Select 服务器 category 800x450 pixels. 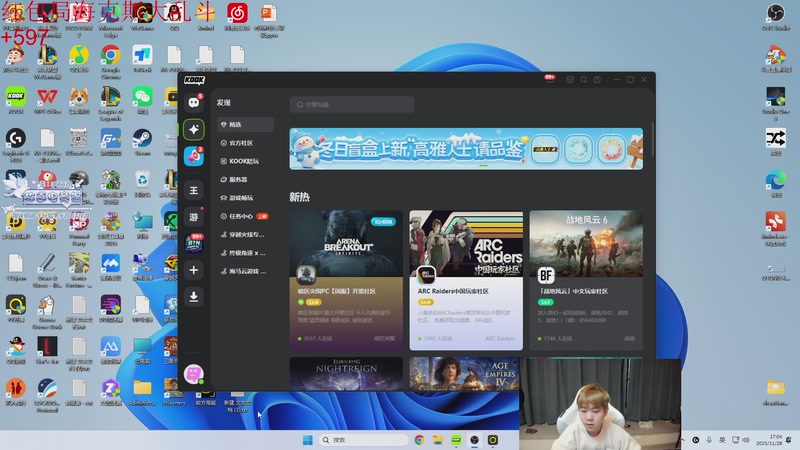(245, 180)
